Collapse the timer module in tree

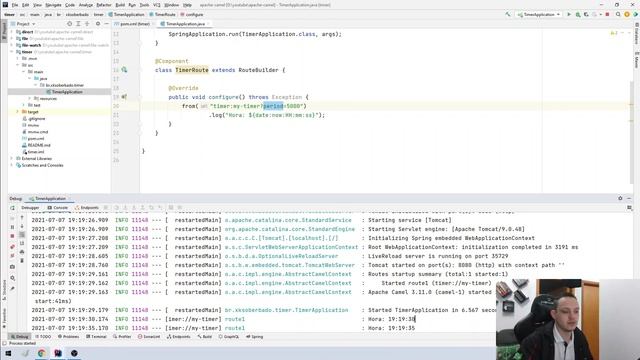(x=12, y=52)
